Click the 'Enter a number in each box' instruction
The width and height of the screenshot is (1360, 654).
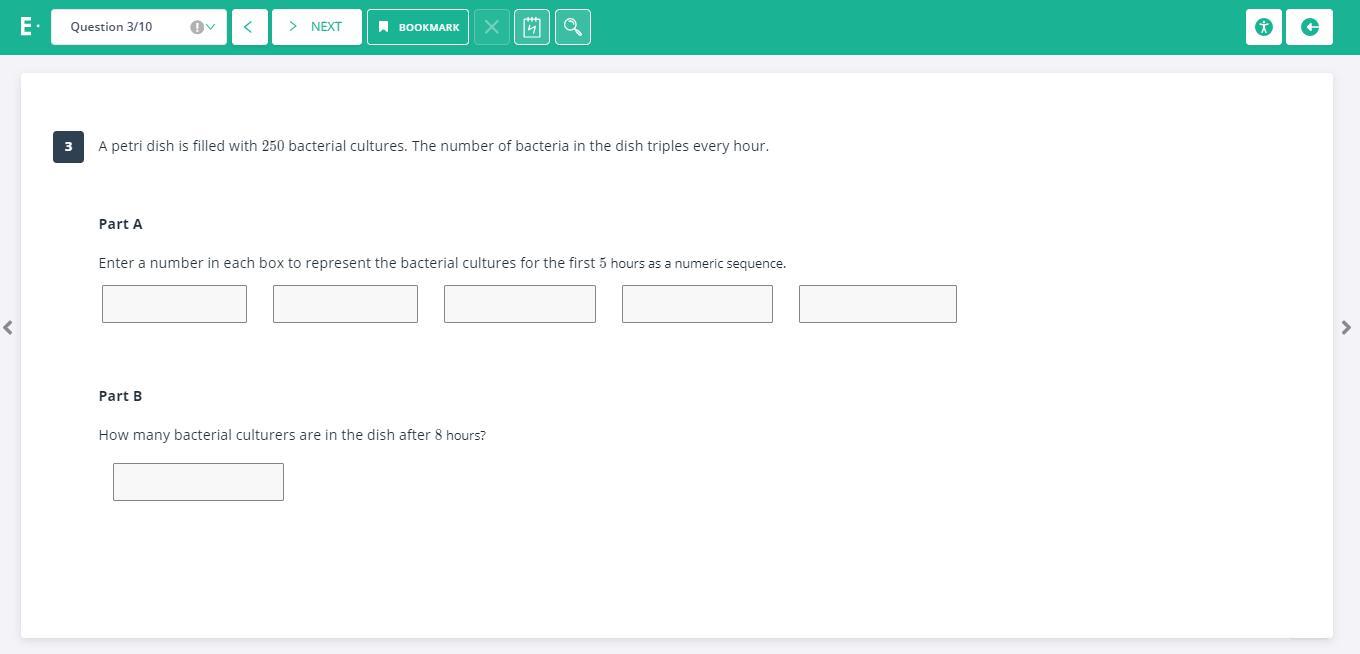442,263
